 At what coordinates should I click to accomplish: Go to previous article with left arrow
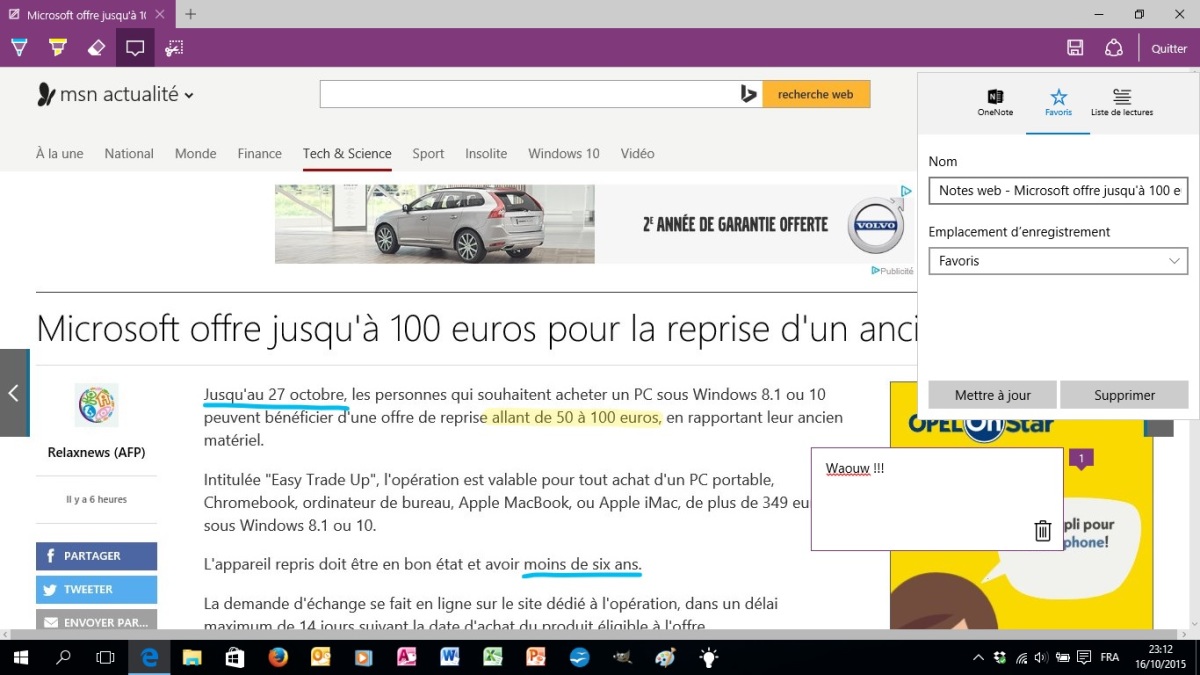[x=14, y=393]
